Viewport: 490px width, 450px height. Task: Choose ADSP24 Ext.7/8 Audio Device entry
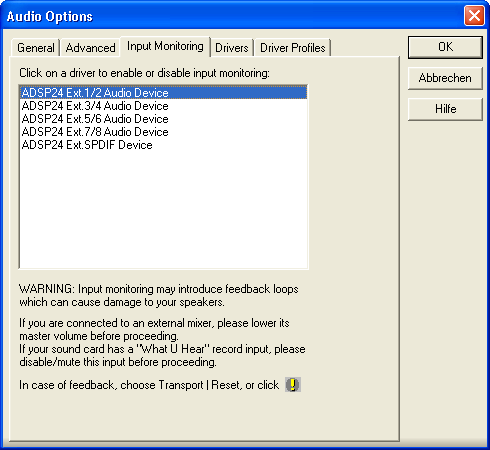pos(163,132)
